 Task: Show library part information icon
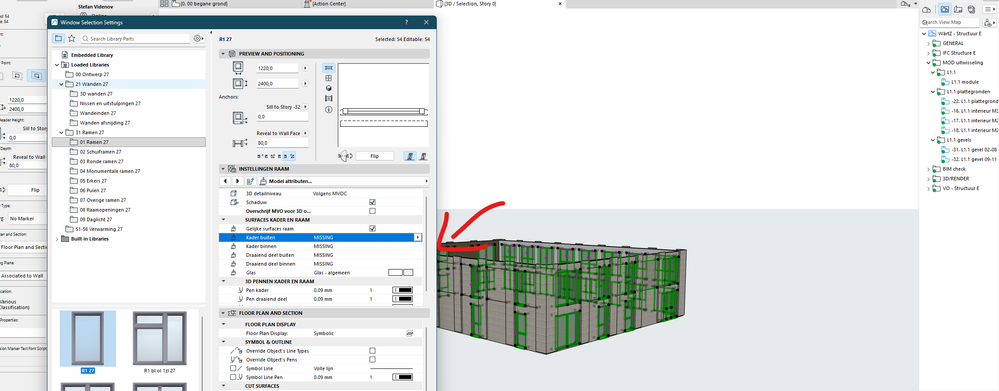tap(329, 110)
